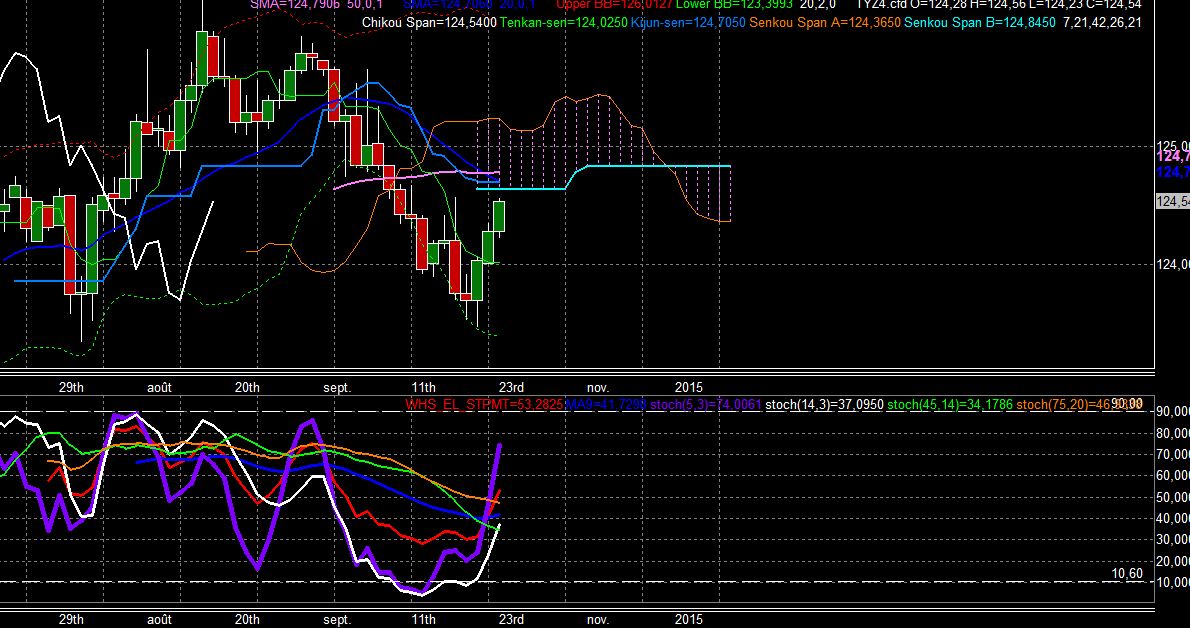
Task: Click 60,00 on the indicator scale
Action: pyautogui.click(x=1173, y=476)
